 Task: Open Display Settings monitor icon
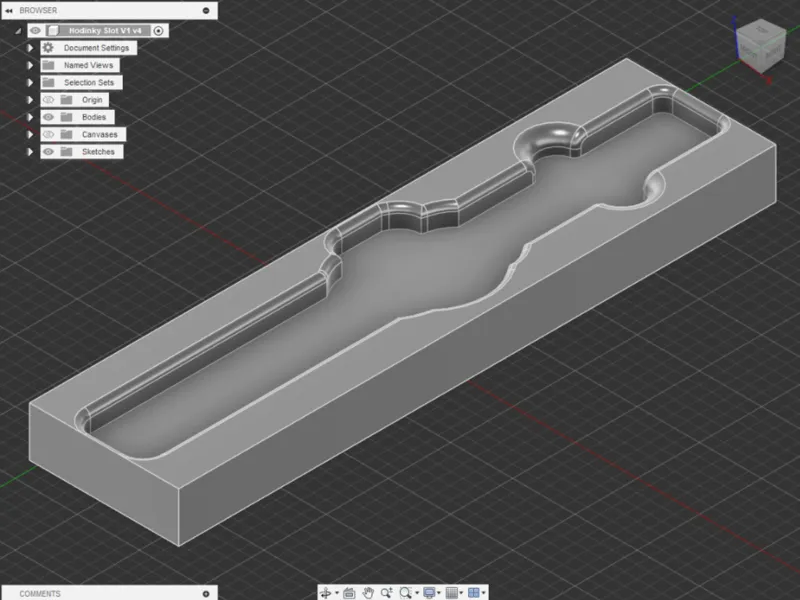[429, 592]
